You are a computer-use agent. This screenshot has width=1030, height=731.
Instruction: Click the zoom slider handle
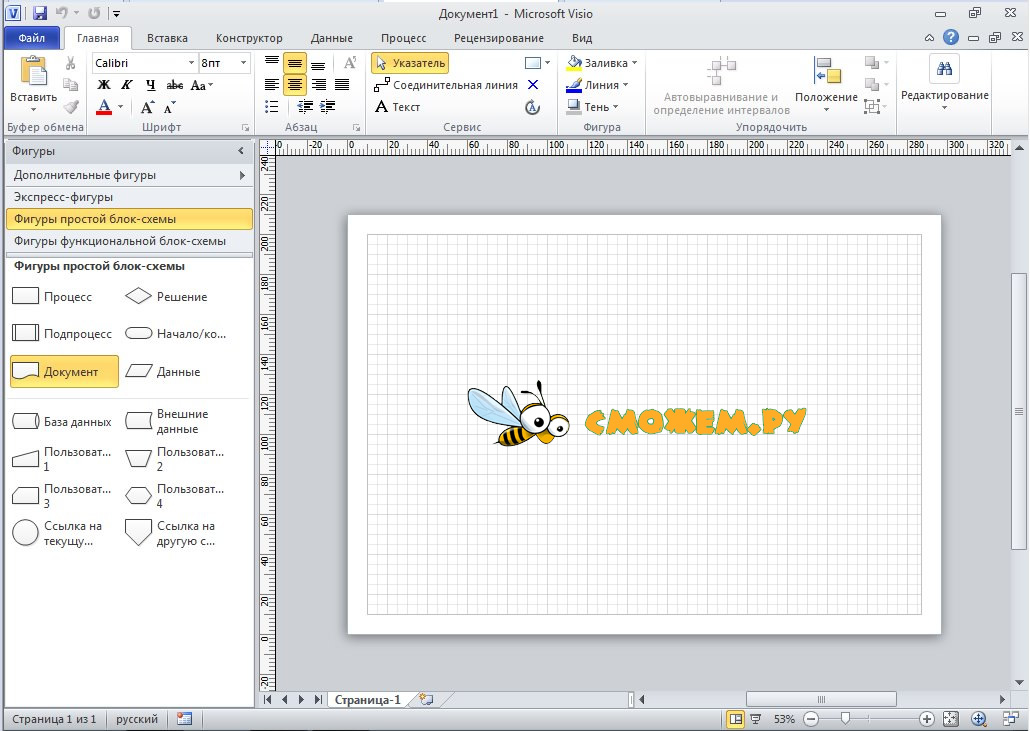[845, 719]
